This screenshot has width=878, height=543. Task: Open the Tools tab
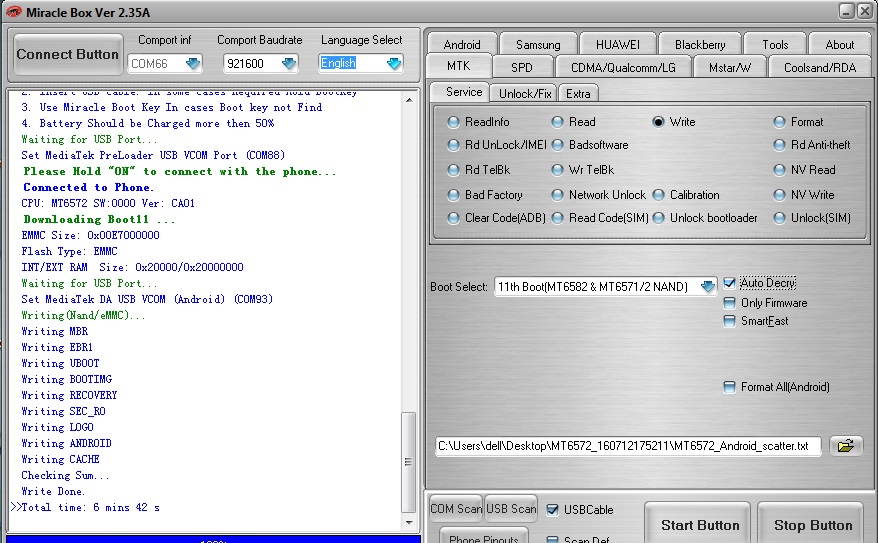click(x=775, y=44)
